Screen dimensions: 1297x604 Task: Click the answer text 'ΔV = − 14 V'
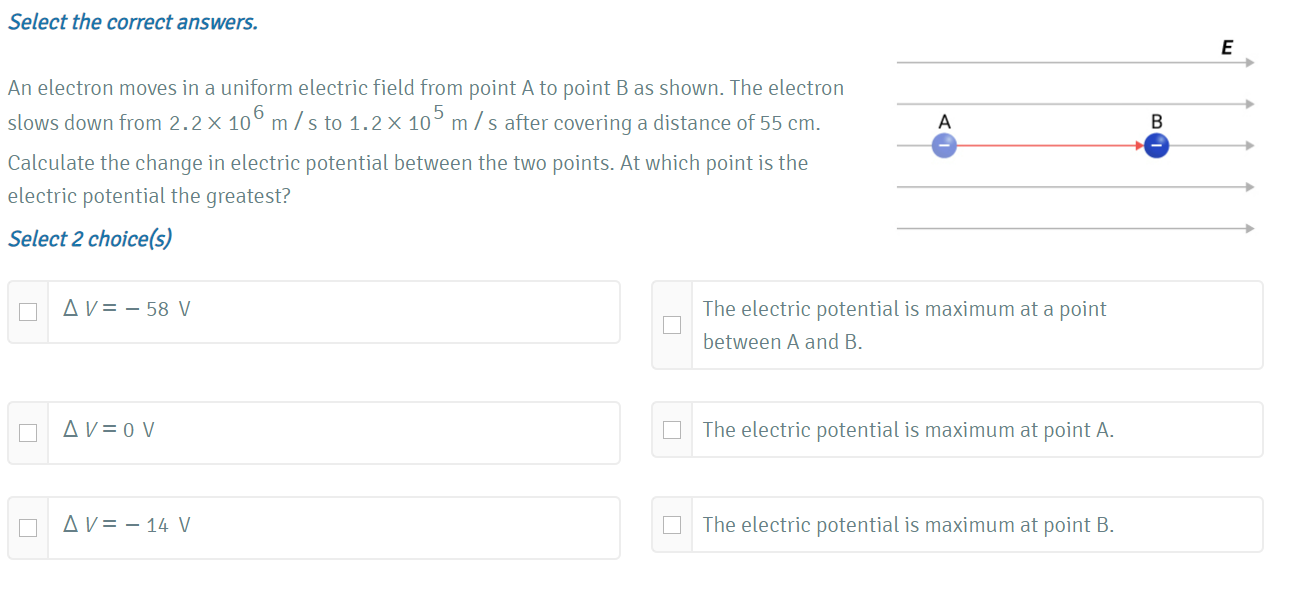(128, 524)
